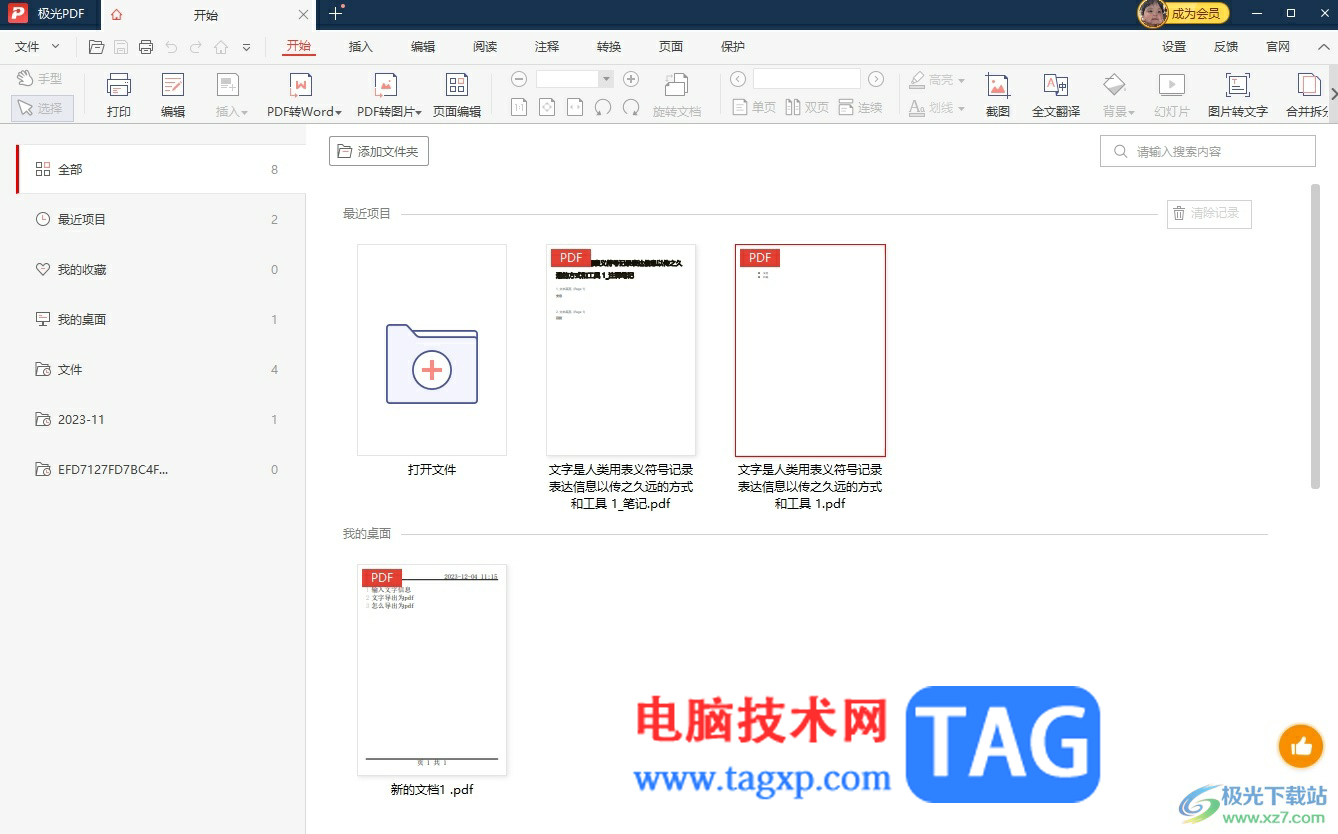Viewport: 1338px width, 834px height.
Task: Go to next page arrow icon
Action: tap(876, 79)
